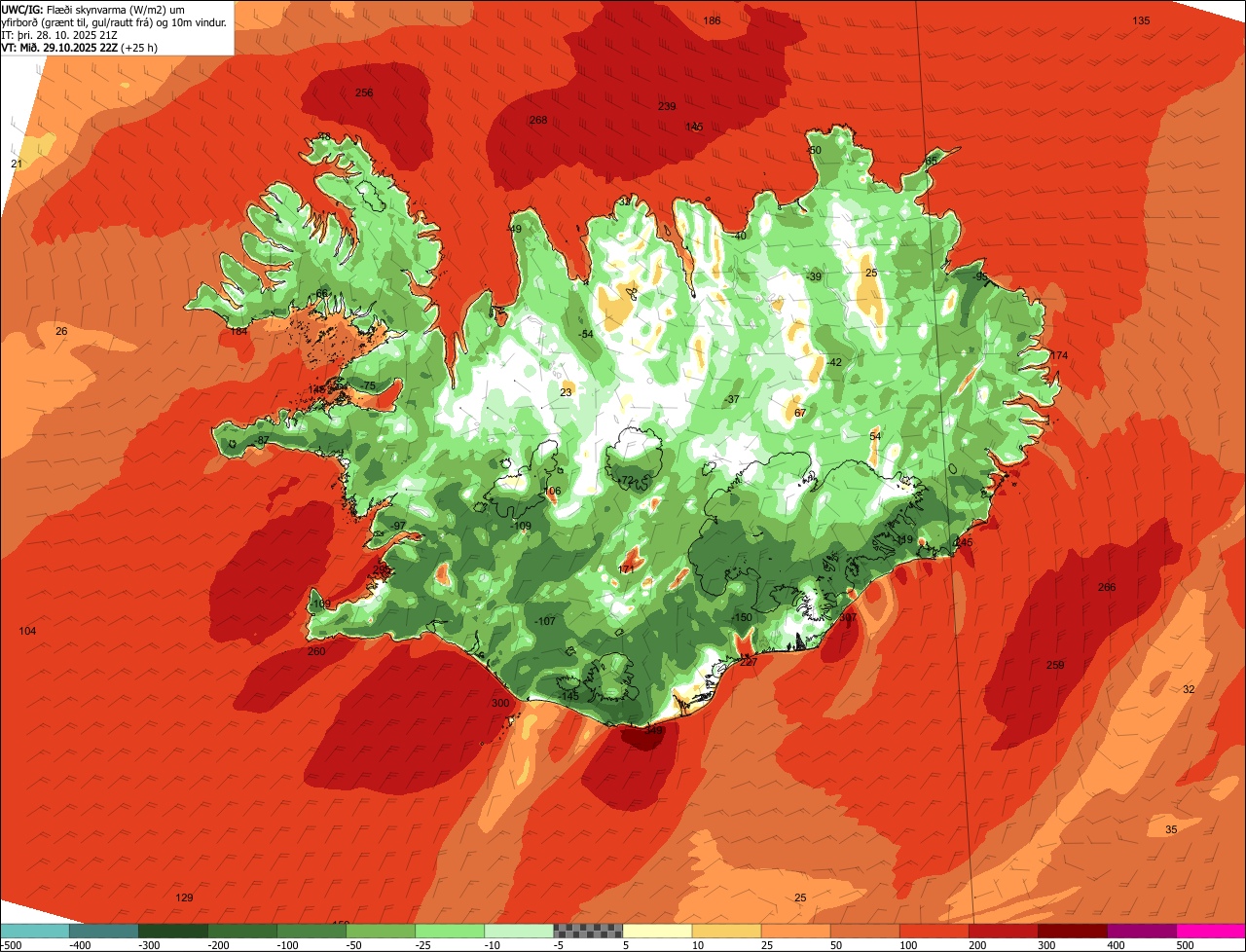The width and height of the screenshot is (1246, 952).
Task: Click the orange swatch for 50 to 100
Action: click(x=864, y=930)
